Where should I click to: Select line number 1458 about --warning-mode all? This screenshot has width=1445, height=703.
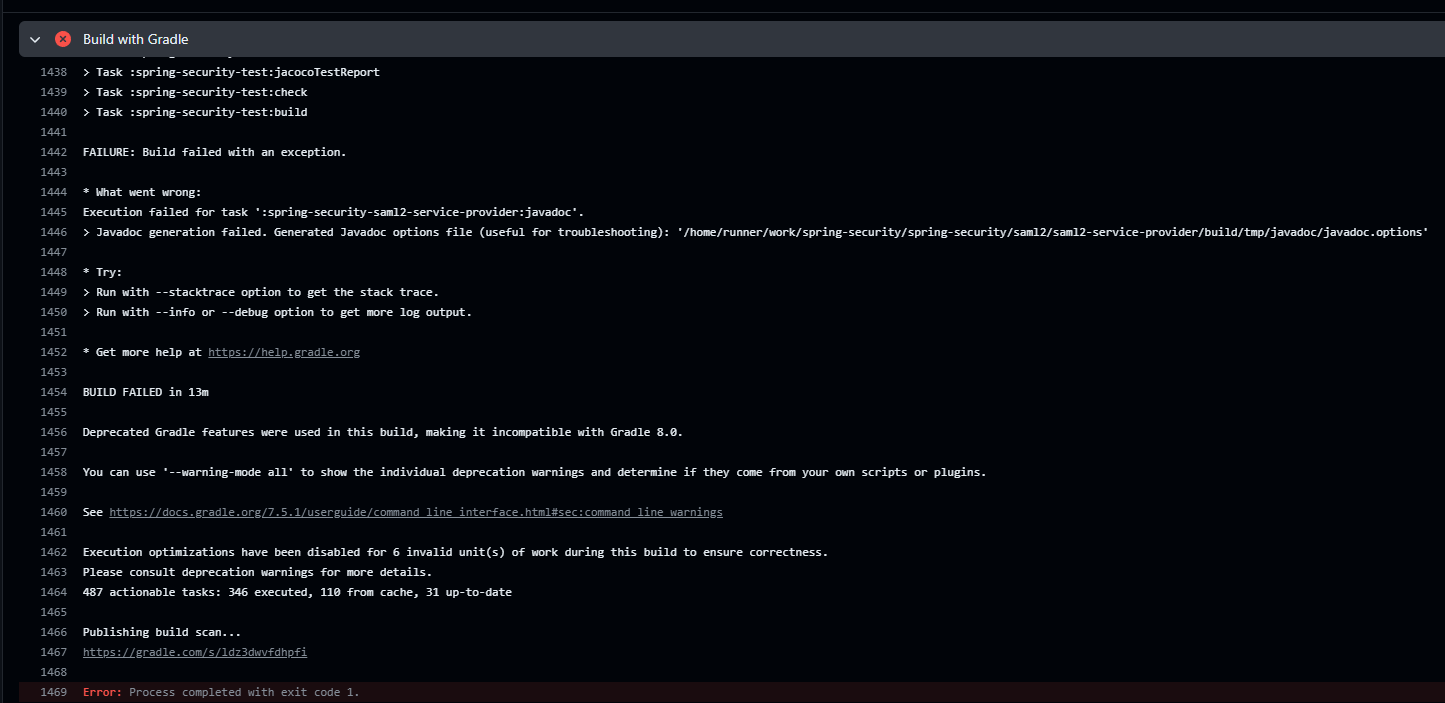click(53, 472)
